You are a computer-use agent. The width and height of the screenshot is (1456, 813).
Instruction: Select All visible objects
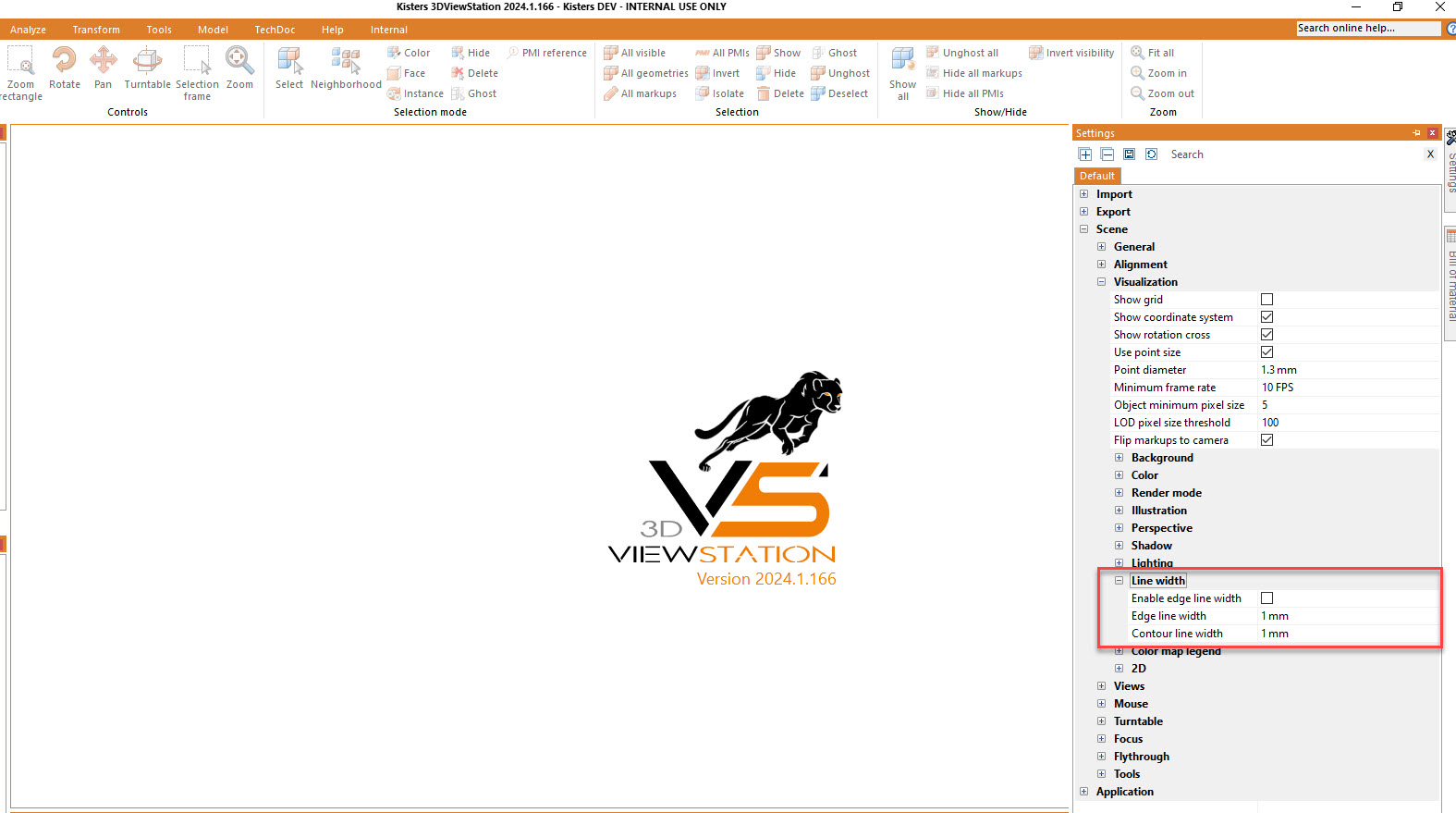[x=634, y=53]
